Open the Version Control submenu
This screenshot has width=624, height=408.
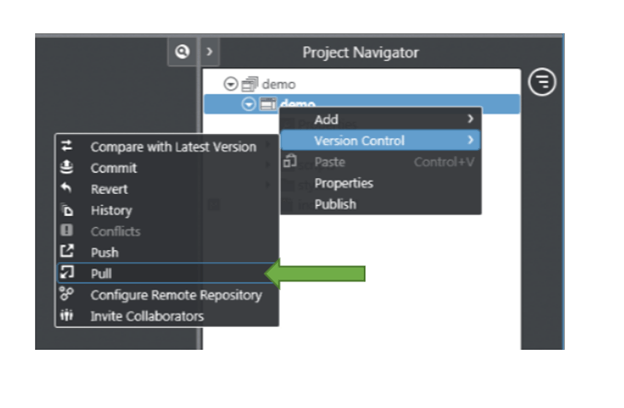(x=360, y=141)
